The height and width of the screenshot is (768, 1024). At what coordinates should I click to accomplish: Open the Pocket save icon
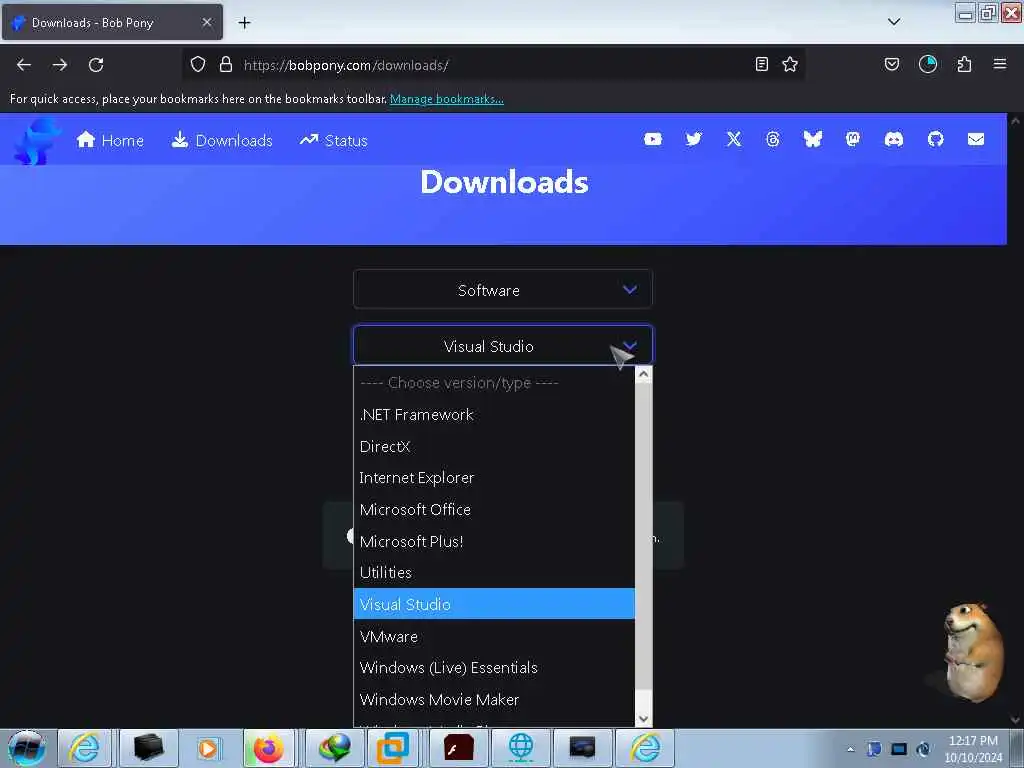891,64
